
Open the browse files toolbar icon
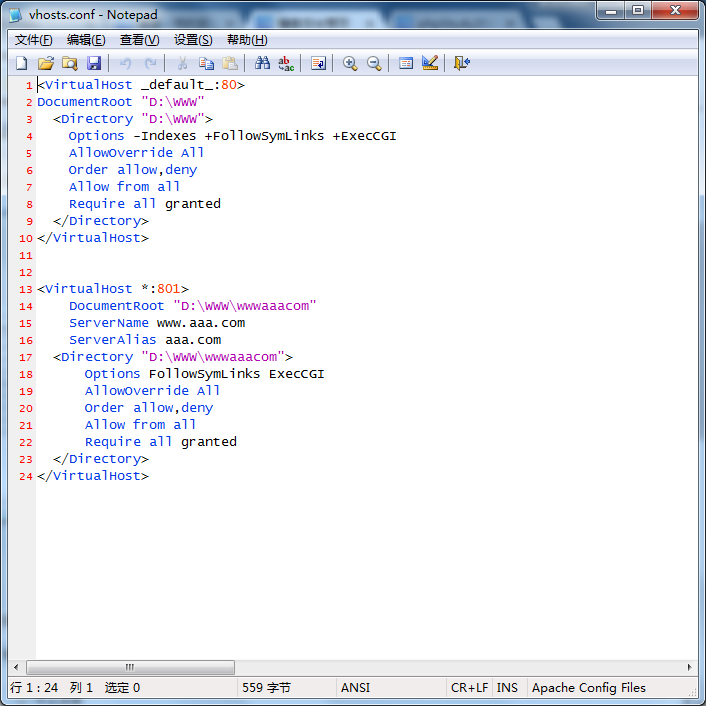(x=70, y=63)
